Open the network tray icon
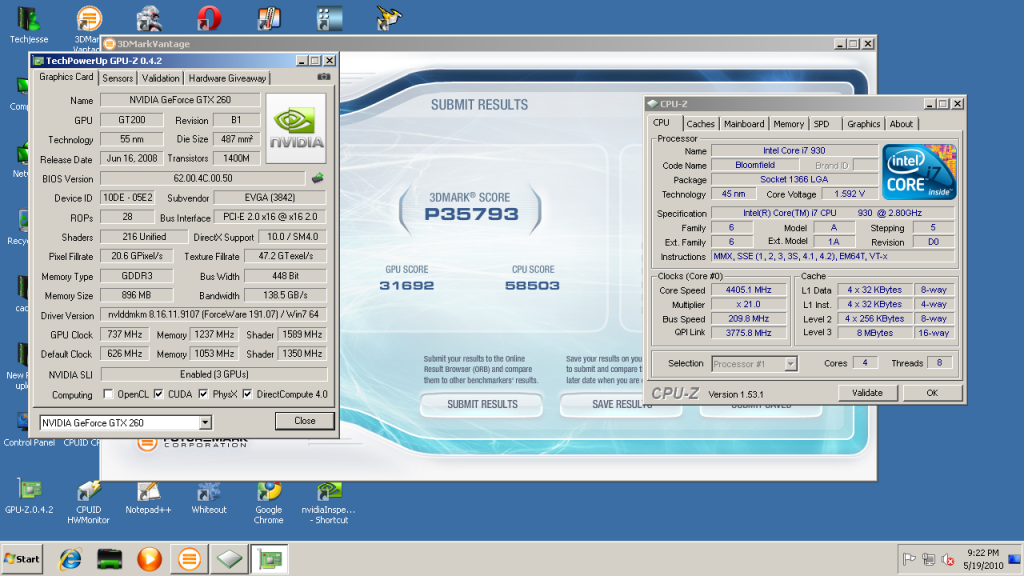1024x576 pixels. tap(928, 559)
